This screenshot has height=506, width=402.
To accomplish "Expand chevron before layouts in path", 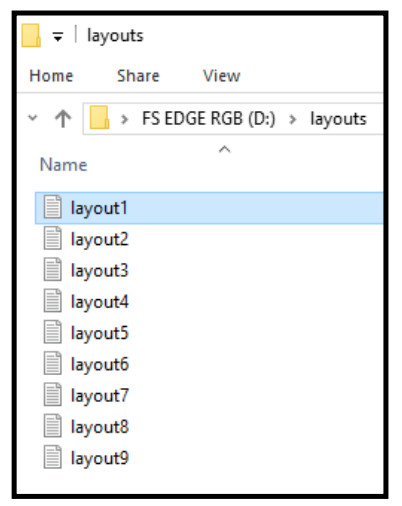I will (x=293, y=119).
